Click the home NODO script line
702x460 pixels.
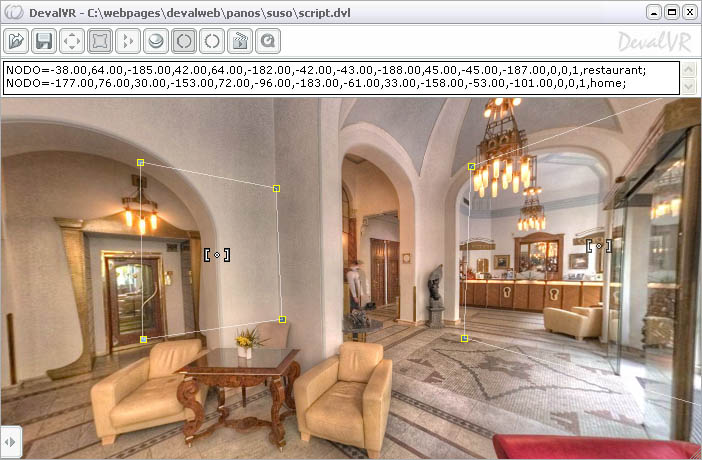(316, 83)
